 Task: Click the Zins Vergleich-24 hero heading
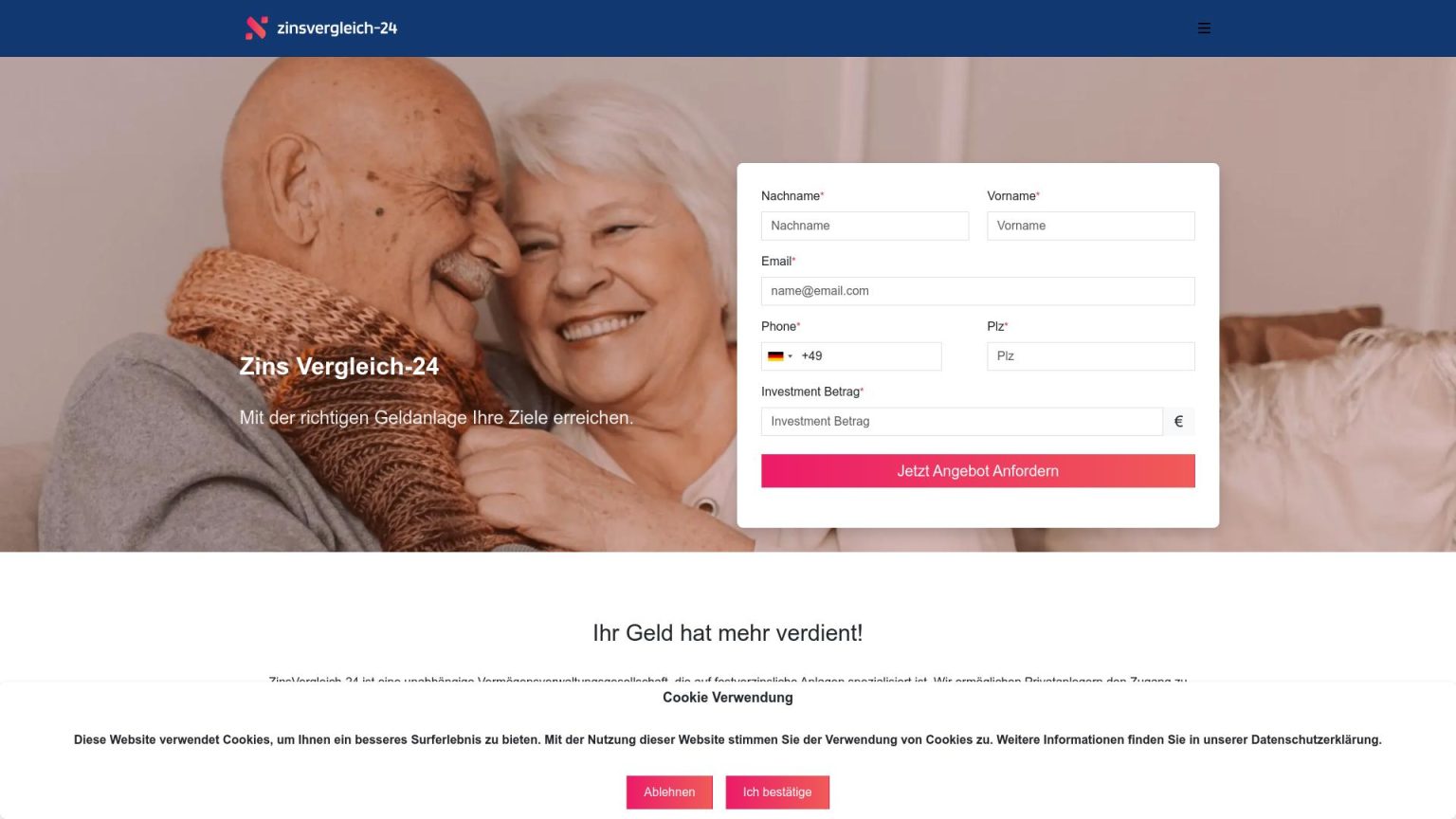[x=339, y=367]
